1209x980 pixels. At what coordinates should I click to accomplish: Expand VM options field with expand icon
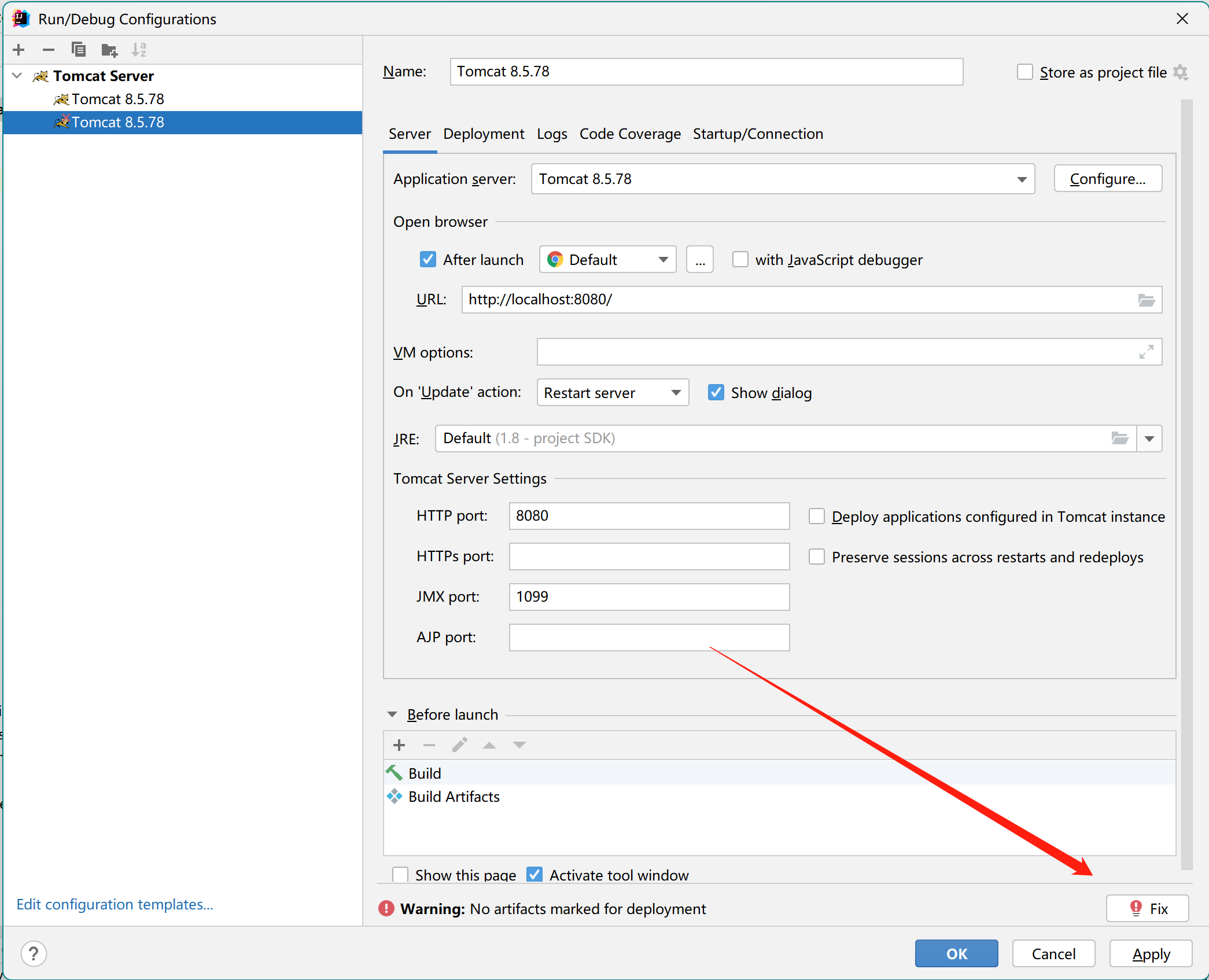(x=1146, y=352)
